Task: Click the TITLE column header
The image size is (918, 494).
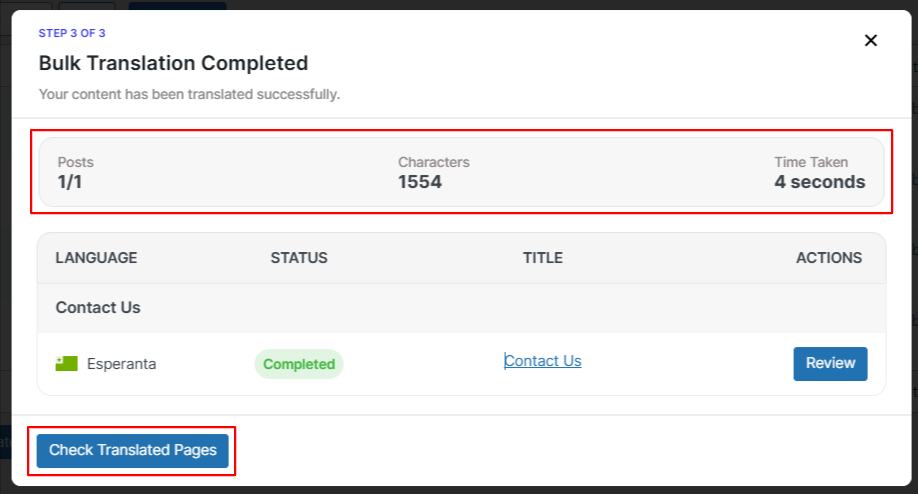Action: click(x=543, y=258)
